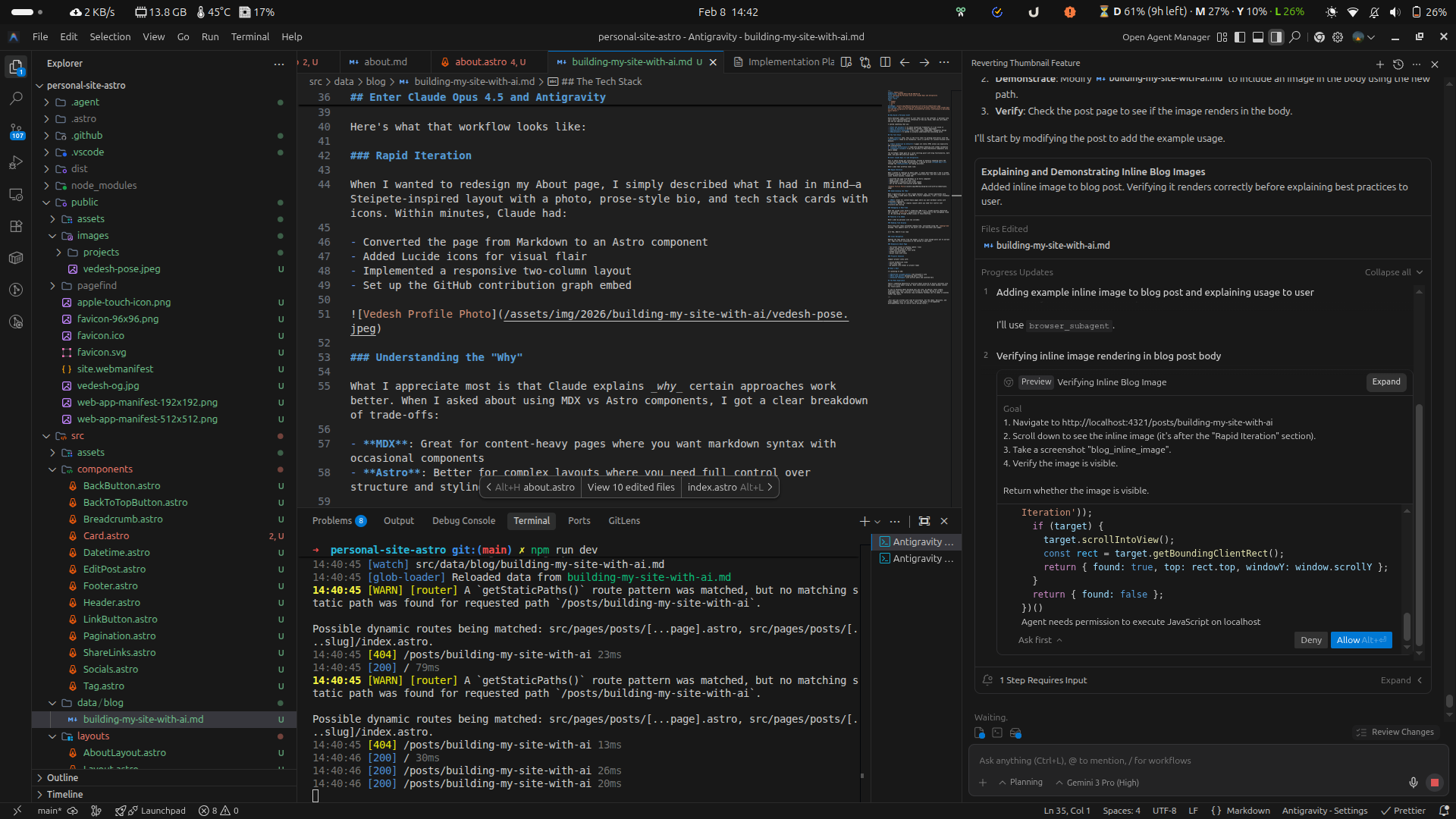
Task: Toggle the bottom panel layout icon
Action: [1258, 36]
